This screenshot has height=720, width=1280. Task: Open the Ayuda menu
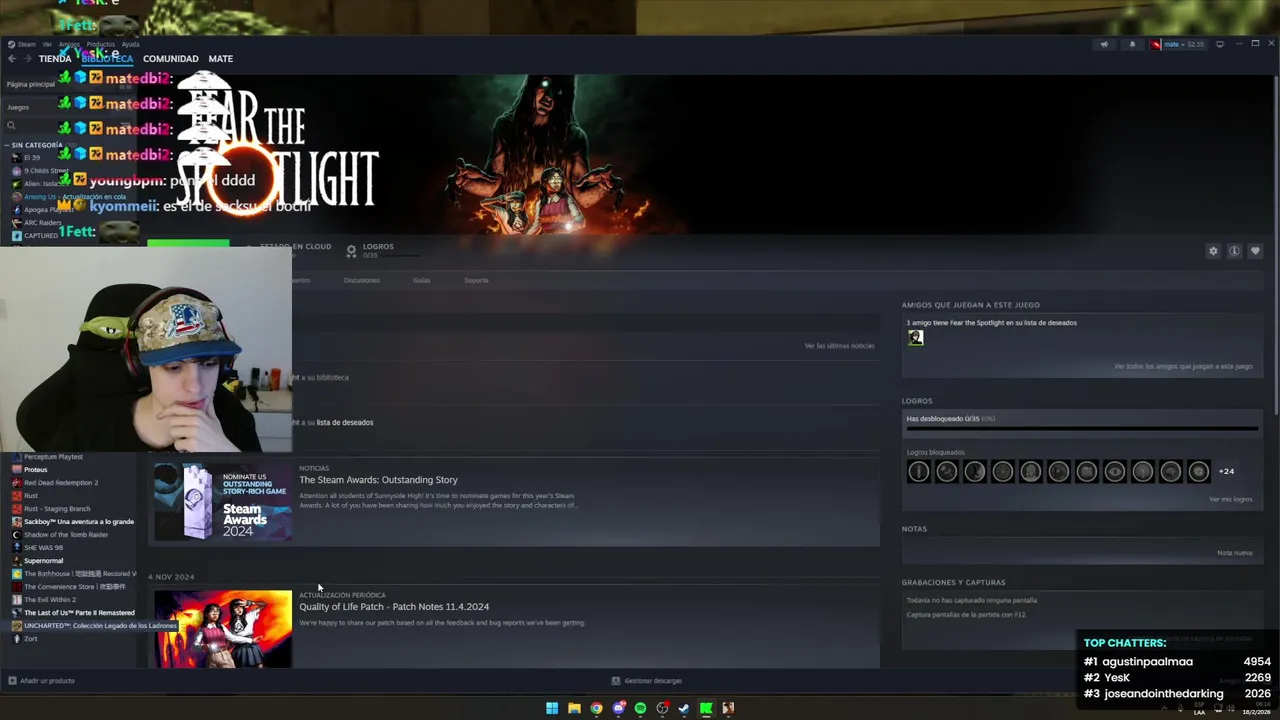[x=130, y=44]
